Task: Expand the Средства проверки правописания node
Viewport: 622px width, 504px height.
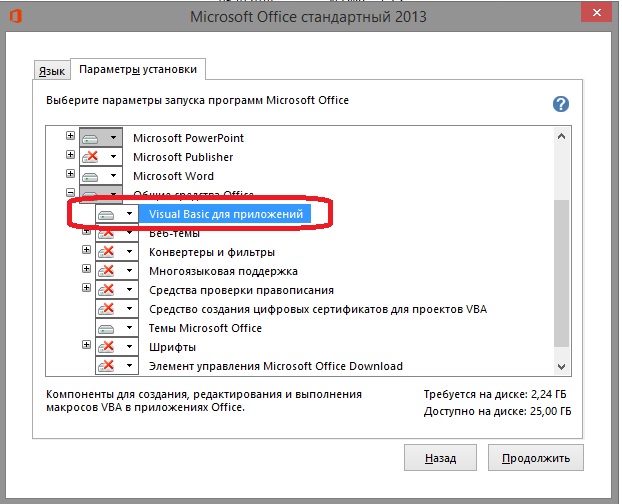Action: click(x=87, y=290)
